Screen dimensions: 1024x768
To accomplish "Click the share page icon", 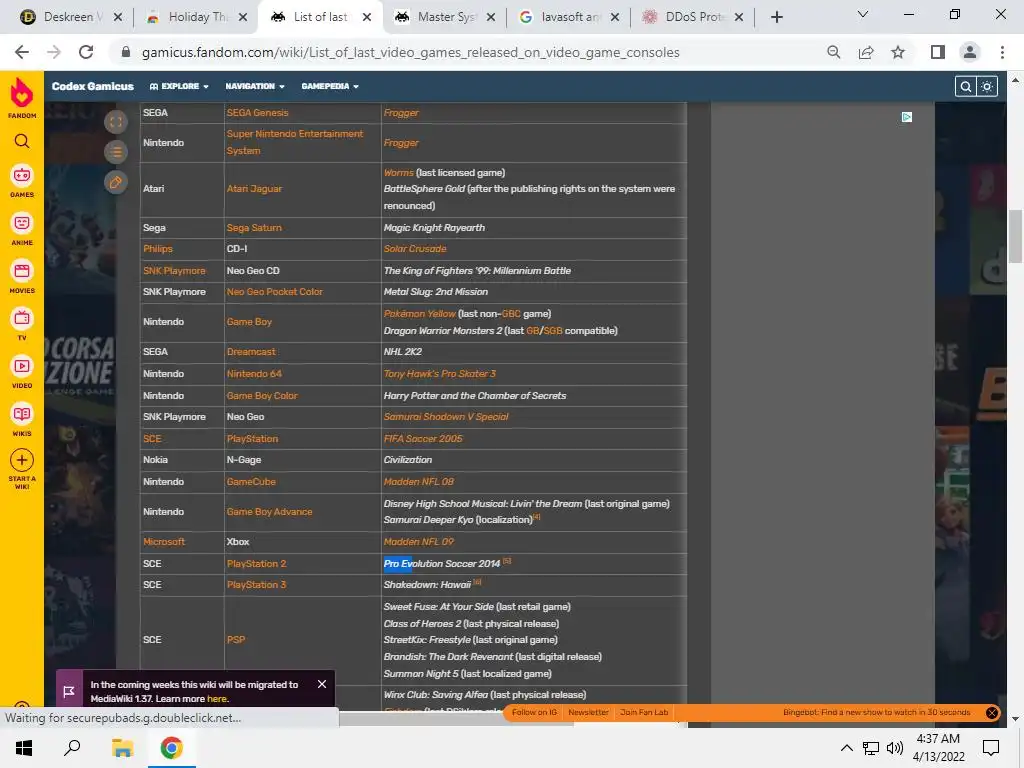I will pyautogui.click(x=866, y=52).
